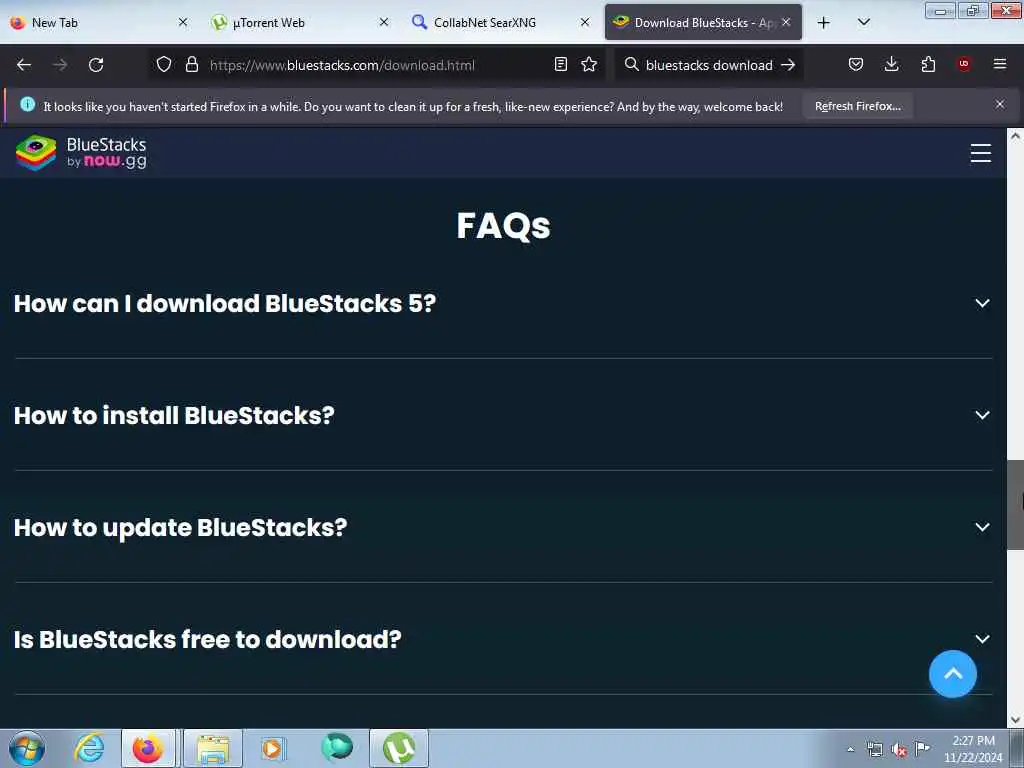Open the Pocket save icon
The image size is (1024, 768).
coord(856,65)
